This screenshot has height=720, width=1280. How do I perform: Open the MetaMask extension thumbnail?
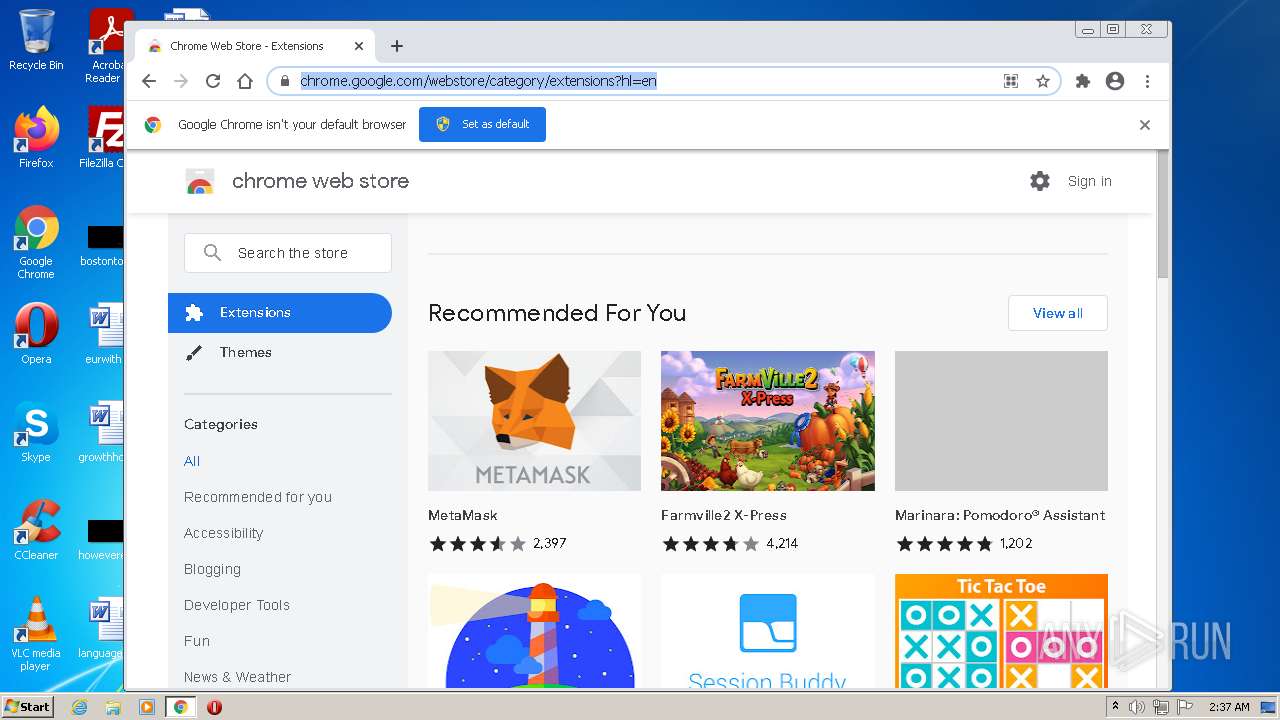point(534,421)
